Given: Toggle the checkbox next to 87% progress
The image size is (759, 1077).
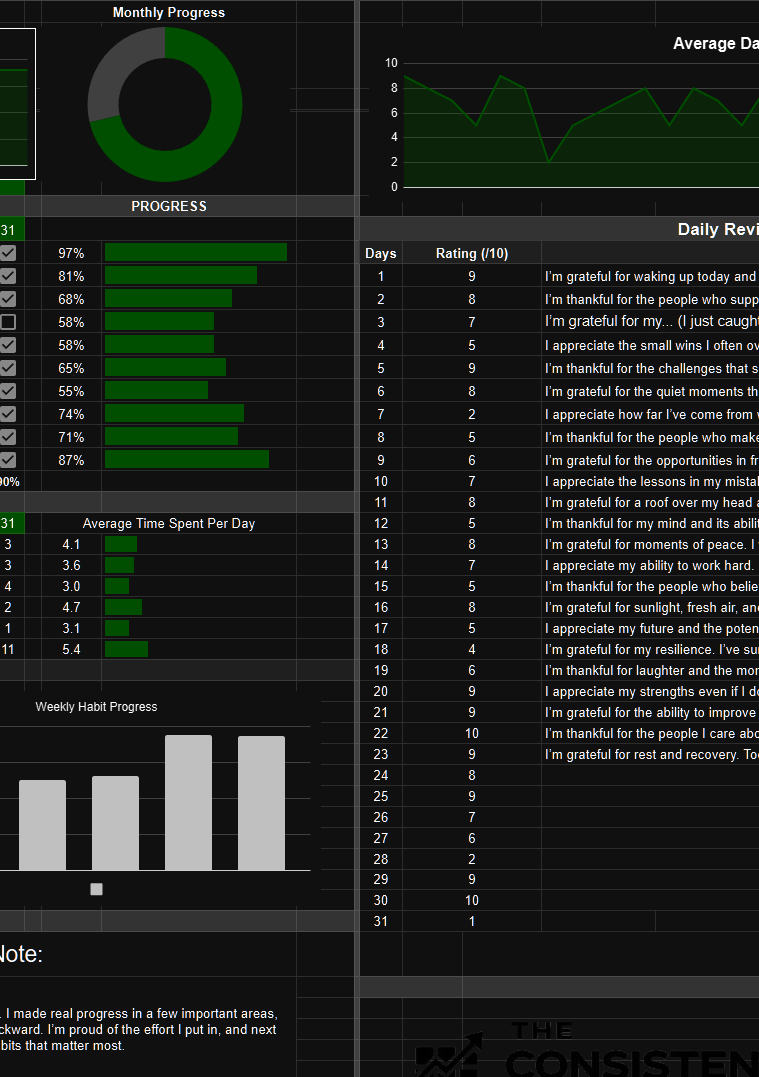Looking at the screenshot, I should click(x=8, y=460).
